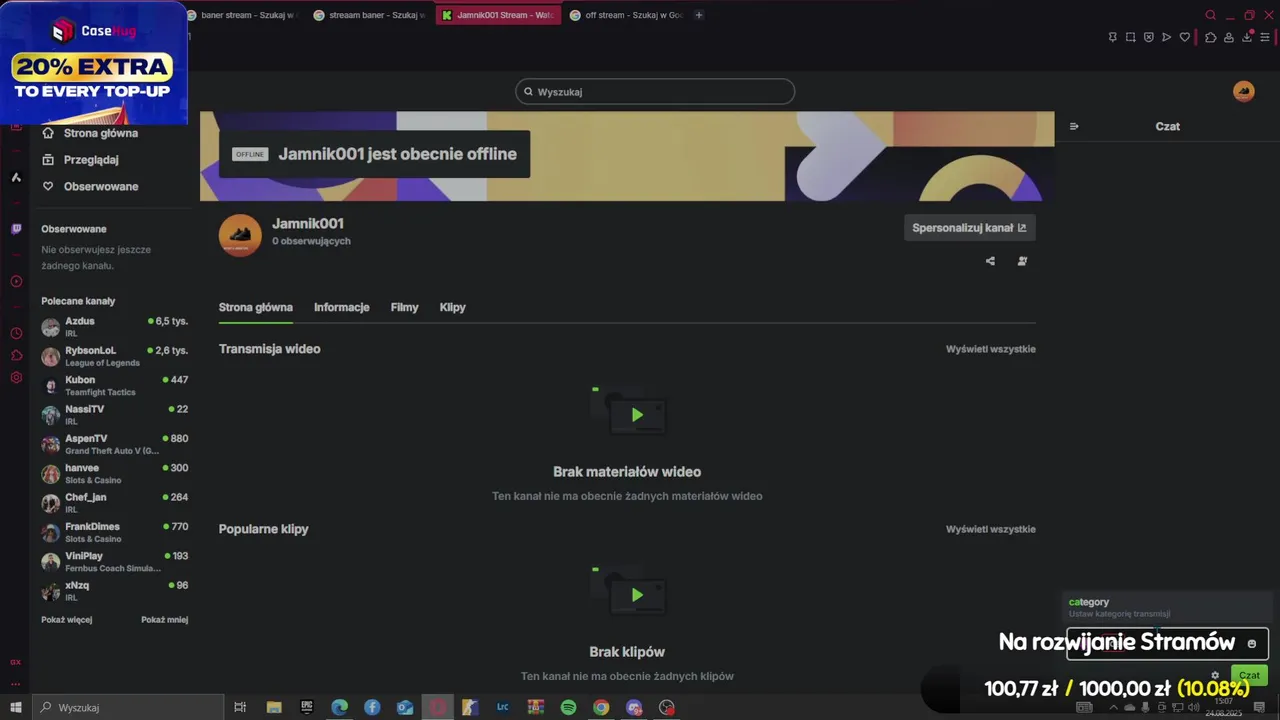Open recommended channel Chef_jan
Viewport: 1280px width, 720px height.
click(x=114, y=503)
